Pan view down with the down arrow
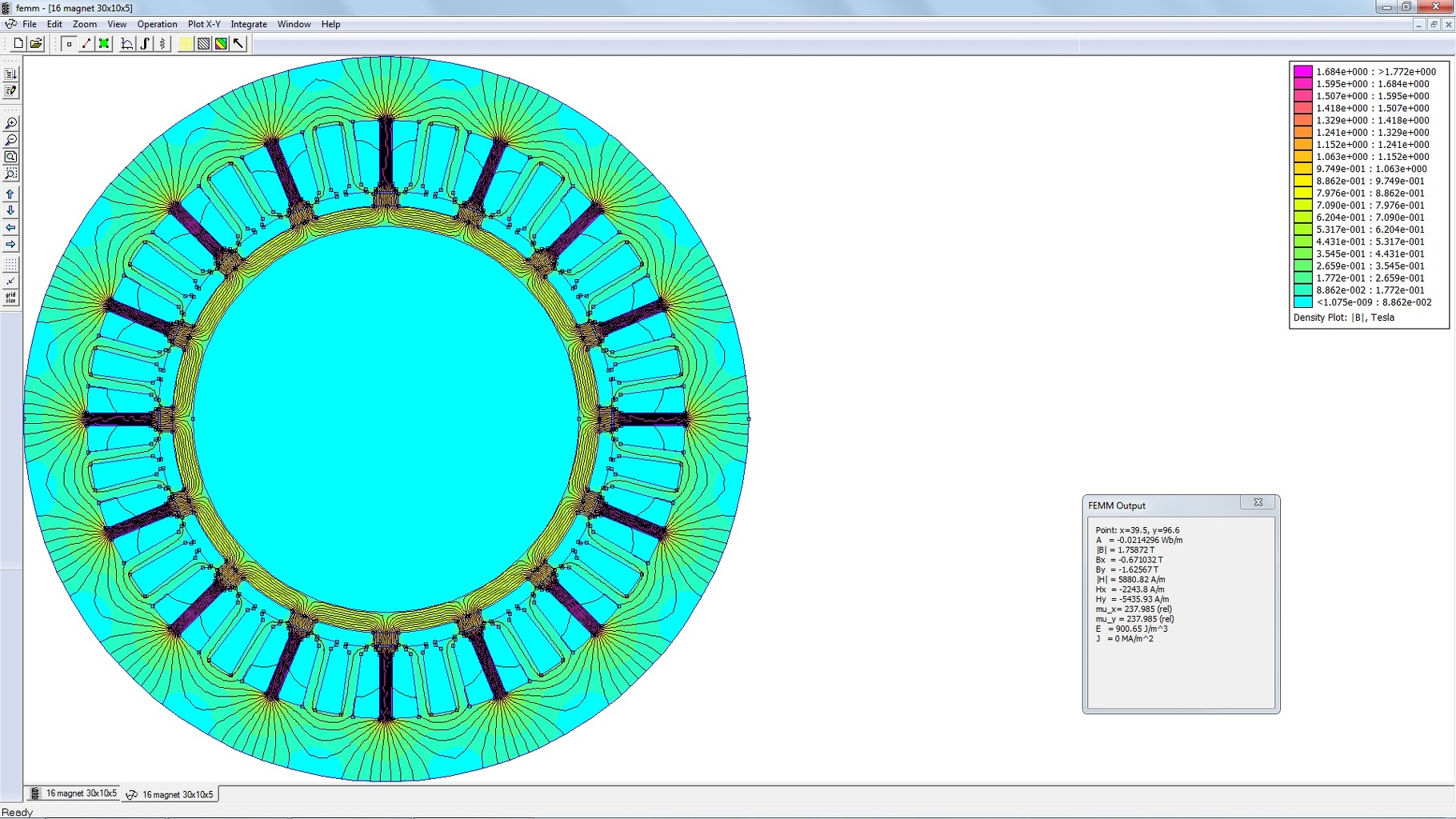1456x819 pixels. [10, 211]
